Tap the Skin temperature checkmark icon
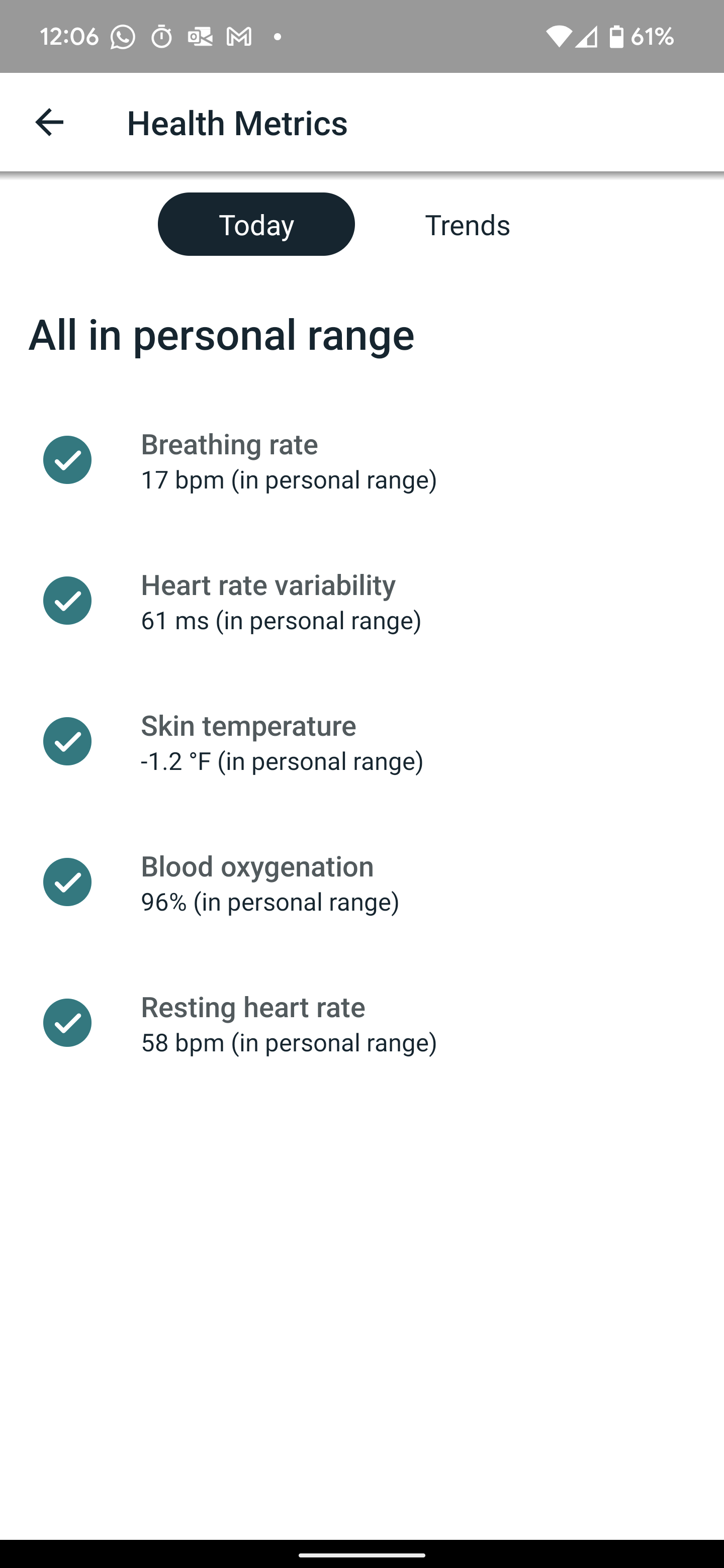Viewport: 724px width, 1568px height. 67,741
